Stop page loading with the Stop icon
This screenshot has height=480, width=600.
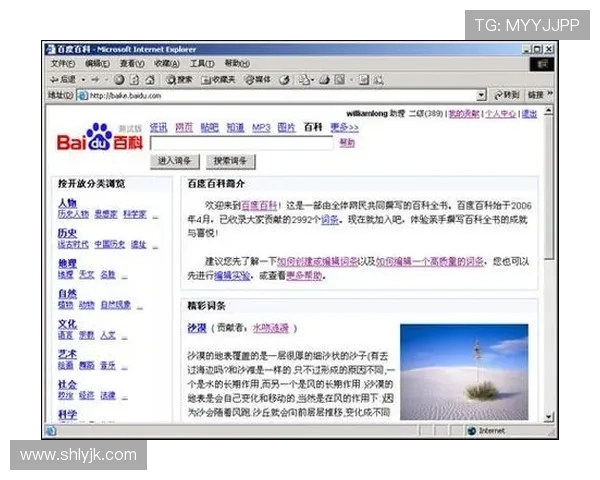pos(119,80)
